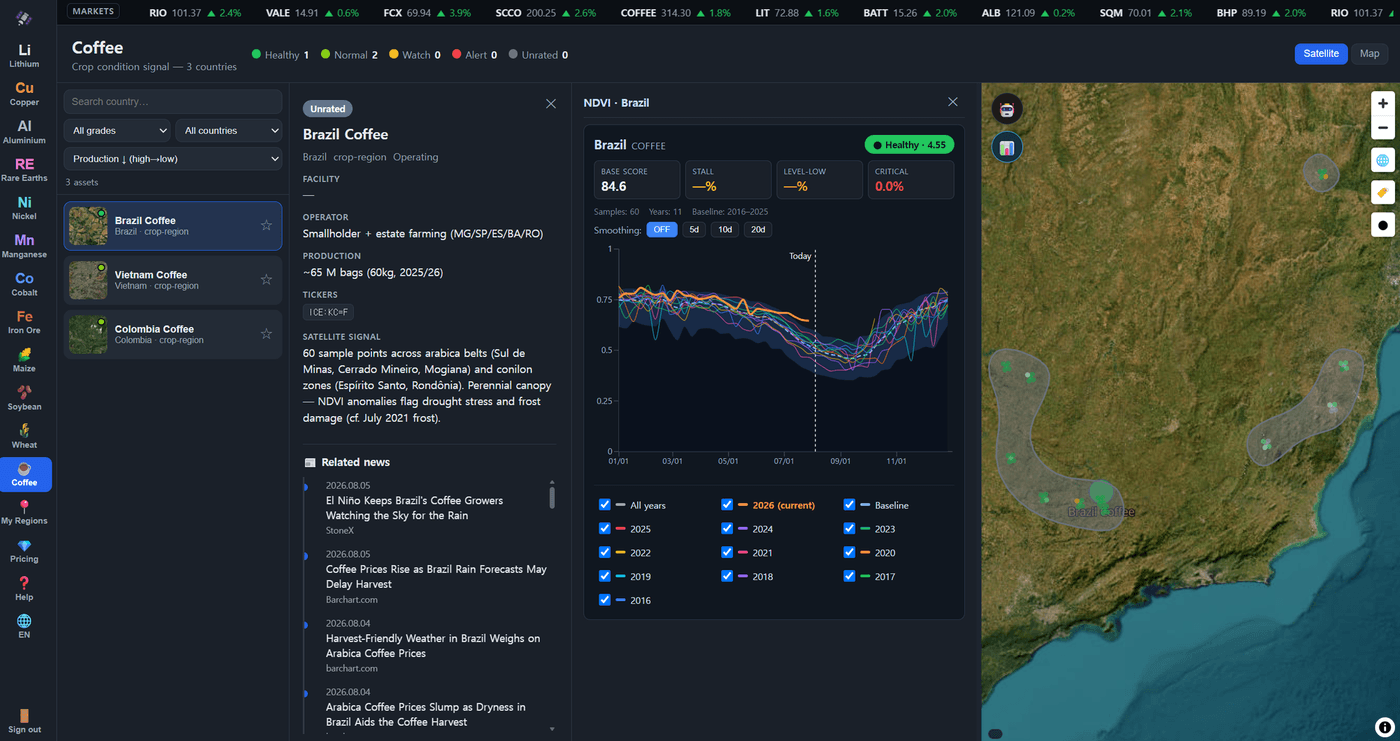Set smoothing to 10d
The image size is (1400, 741).
coord(725,230)
